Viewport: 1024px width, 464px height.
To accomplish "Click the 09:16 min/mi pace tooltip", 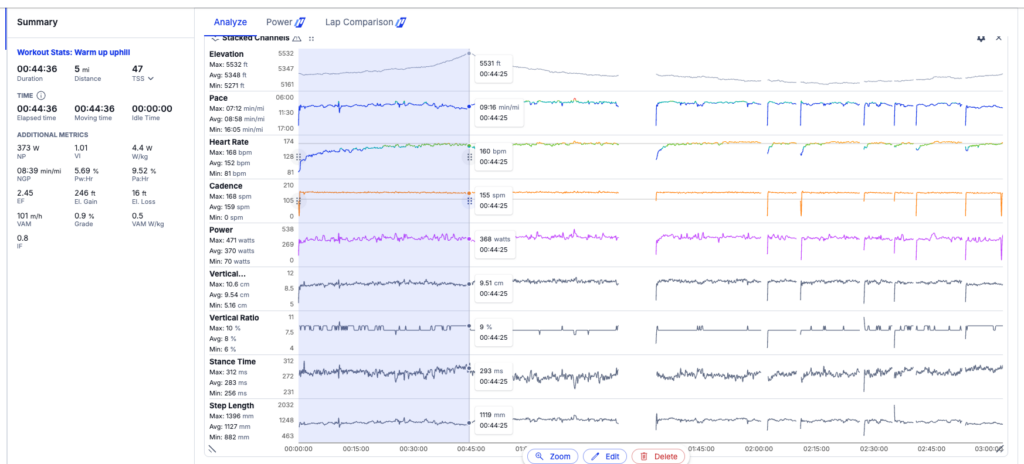I will point(500,112).
